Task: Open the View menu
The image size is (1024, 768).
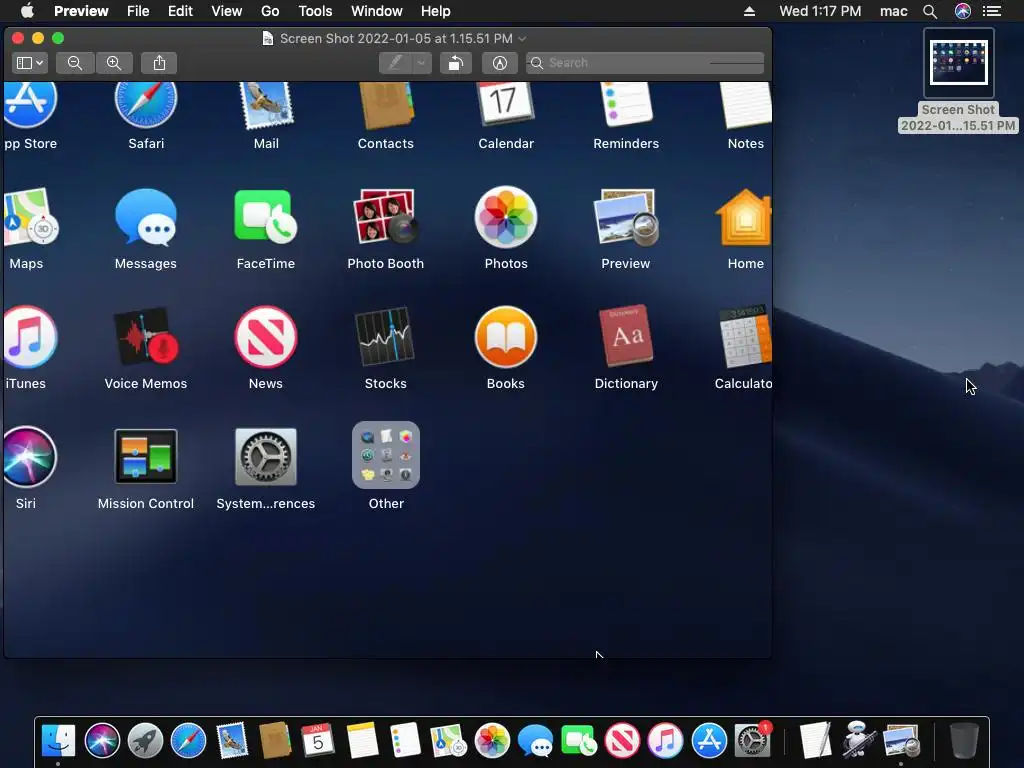Action: click(x=227, y=11)
